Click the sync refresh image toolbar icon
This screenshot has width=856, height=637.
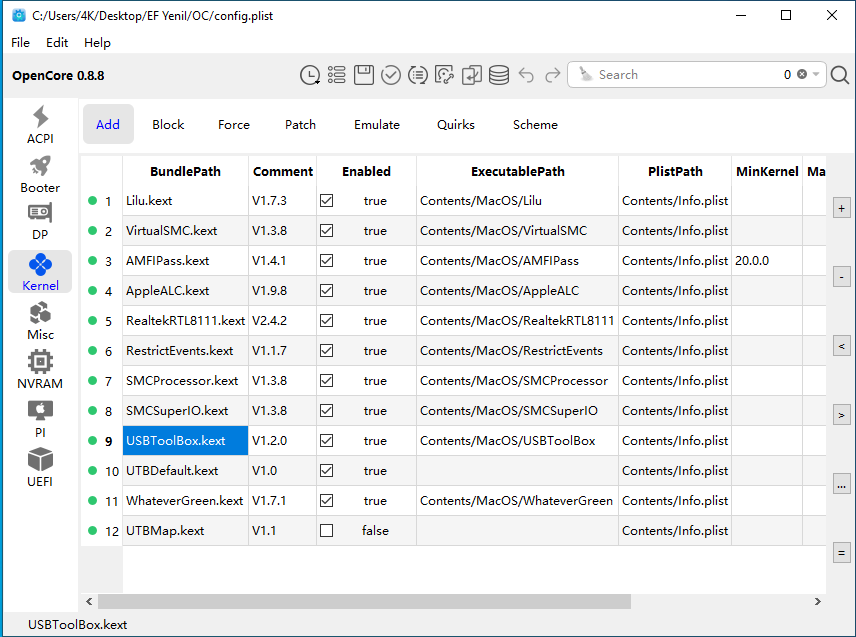click(444, 75)
